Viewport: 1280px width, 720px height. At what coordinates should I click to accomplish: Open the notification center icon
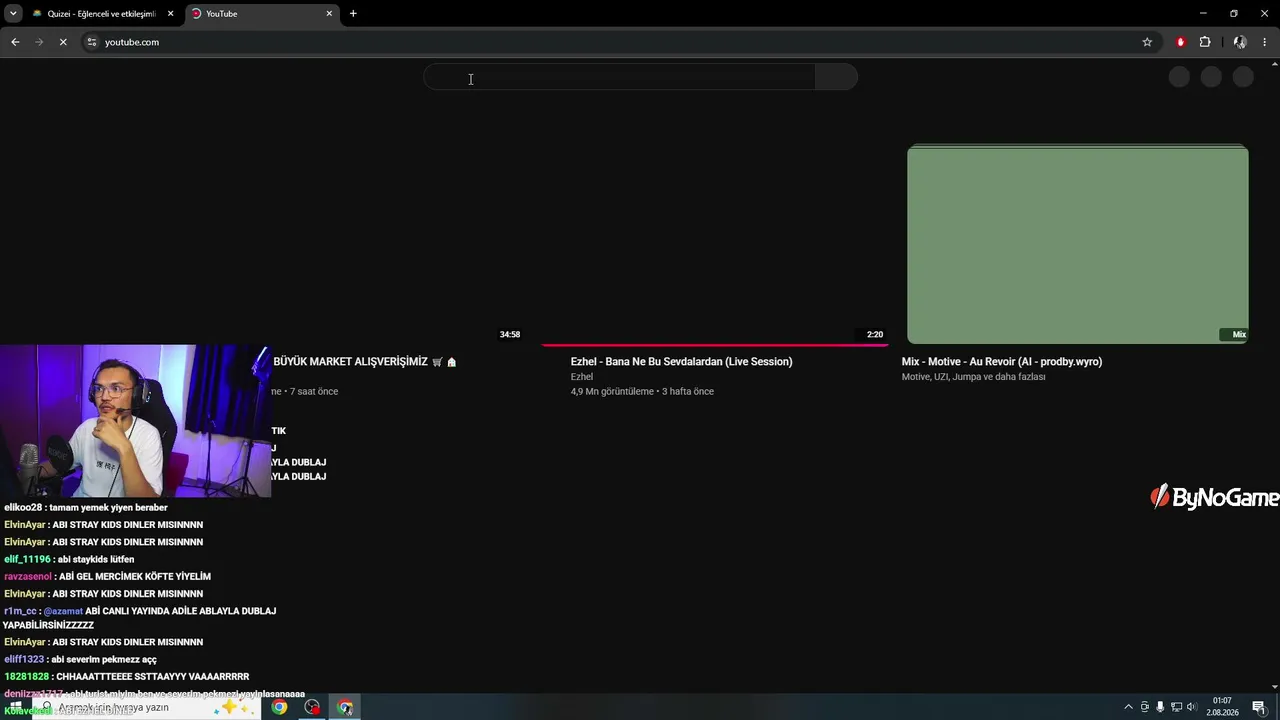[1259, 707]
